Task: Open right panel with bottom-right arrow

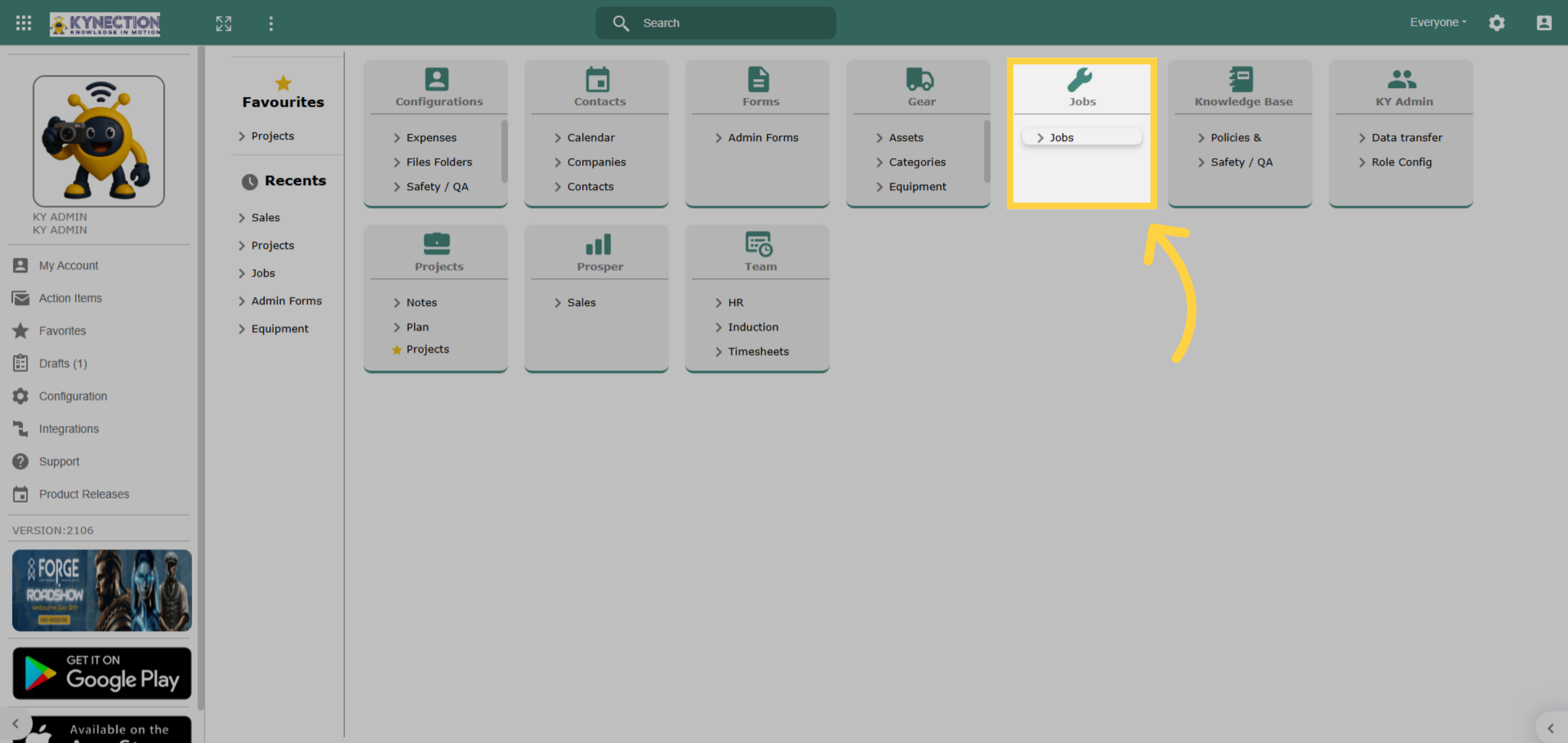Action: [1550, 728]
